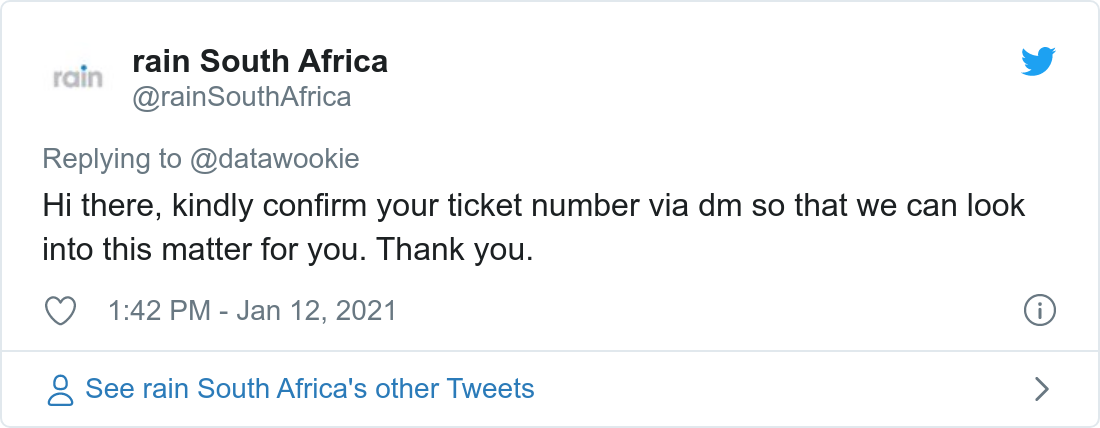Click the word "Tweets" in the footer link
Viewport: 1100px width, 428px height.
(x=490, y=388)
